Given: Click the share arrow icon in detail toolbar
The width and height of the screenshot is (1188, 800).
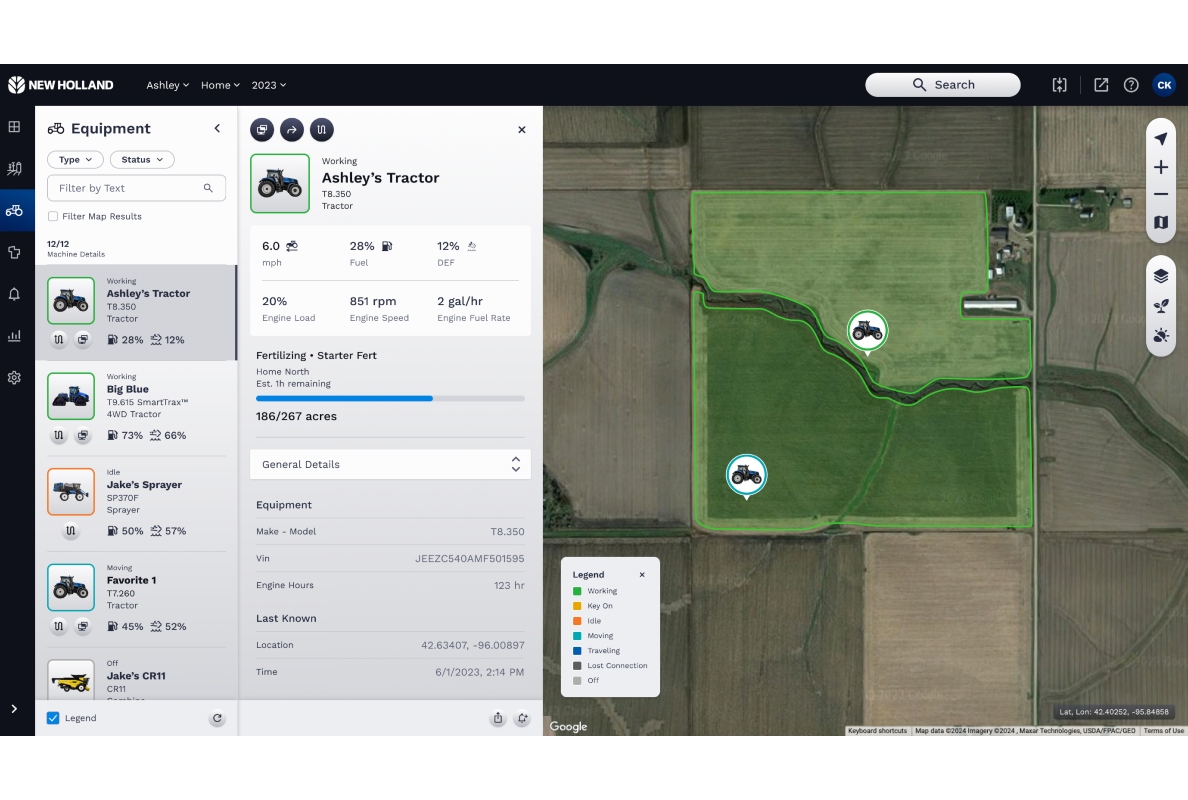Looking at the screenshot, I should coord(292,130).
